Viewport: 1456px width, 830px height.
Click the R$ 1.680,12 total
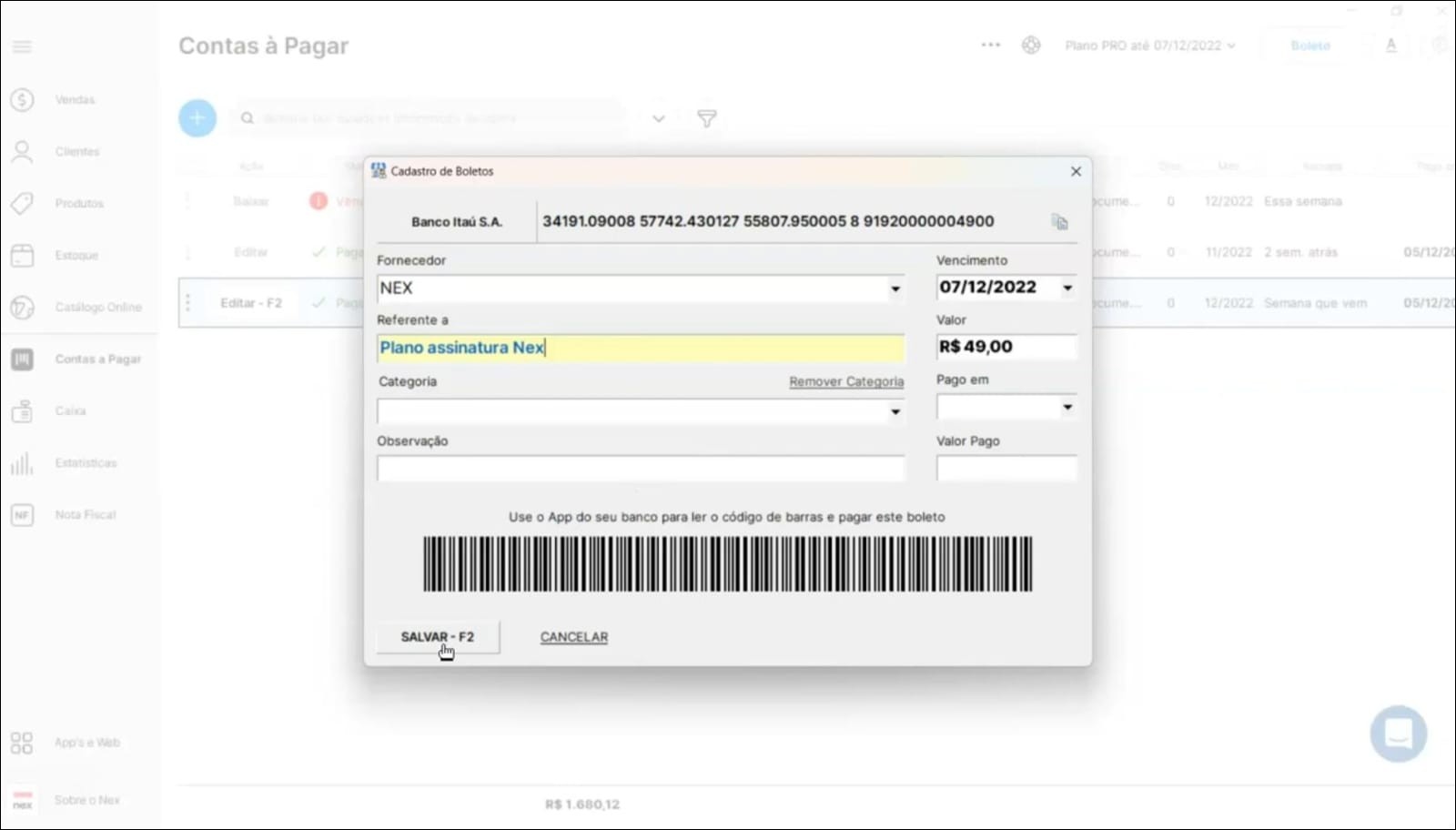(x=582, y=805)
